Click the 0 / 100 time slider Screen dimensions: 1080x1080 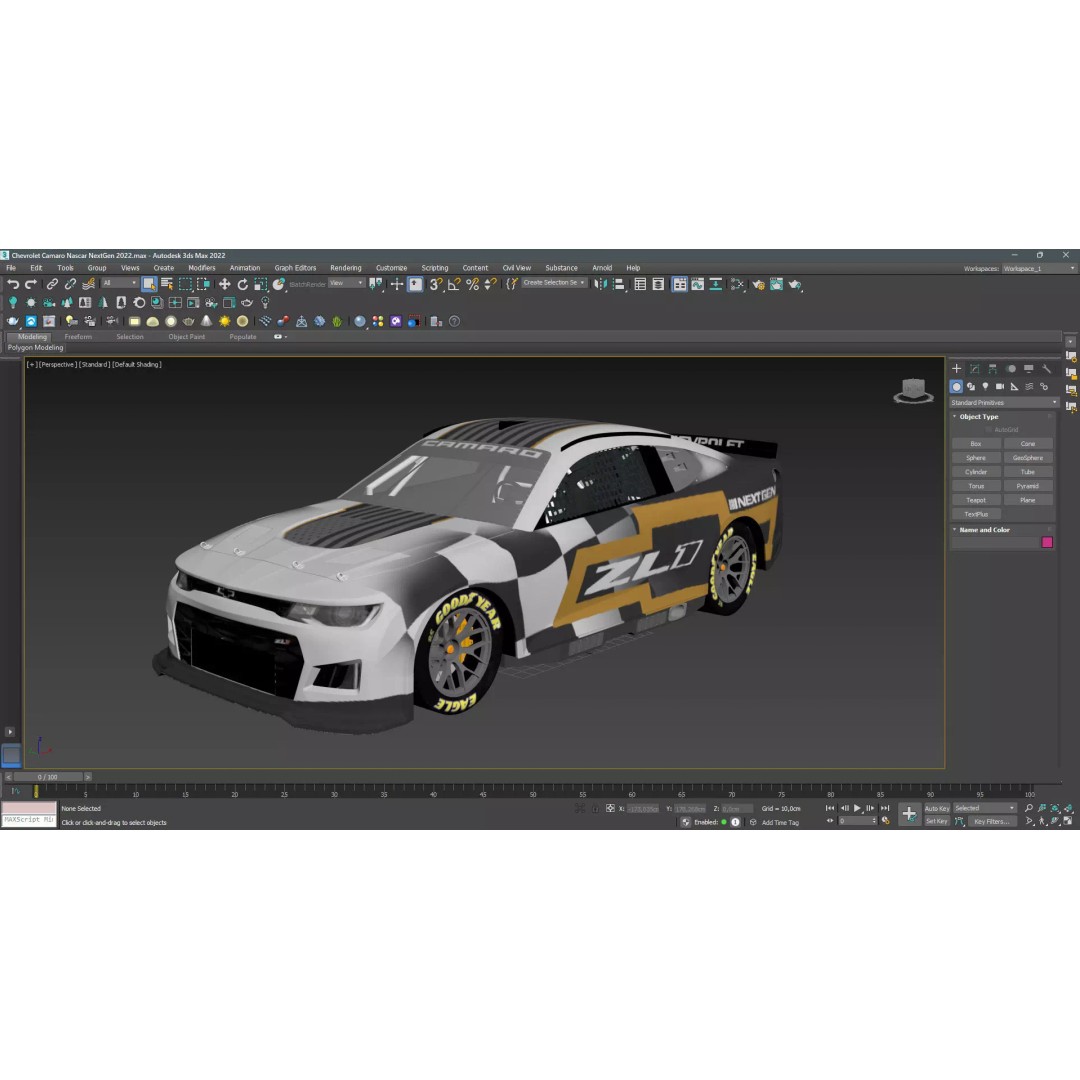(x=48, y=777)
